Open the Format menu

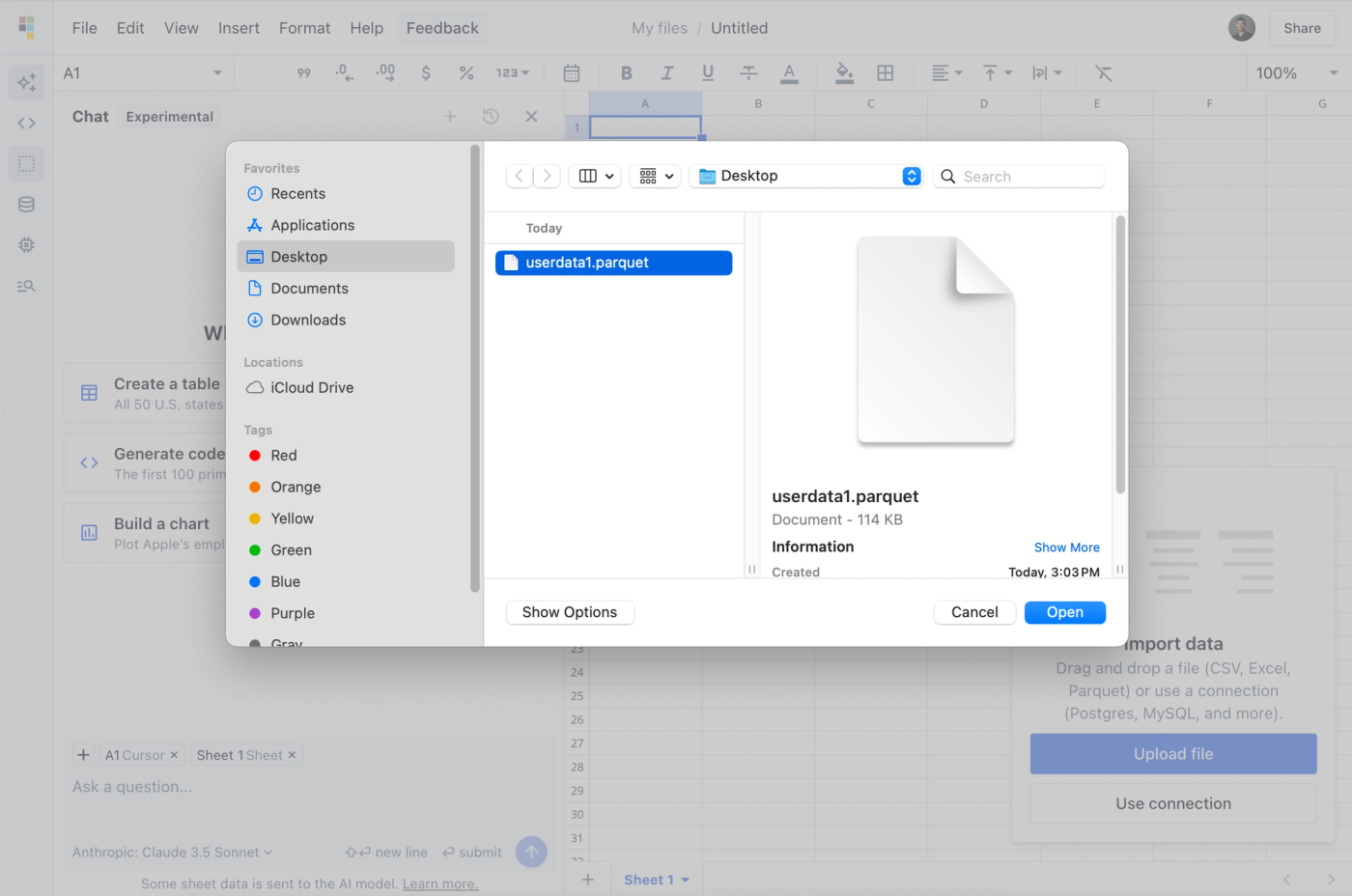[x=304, y=28]
